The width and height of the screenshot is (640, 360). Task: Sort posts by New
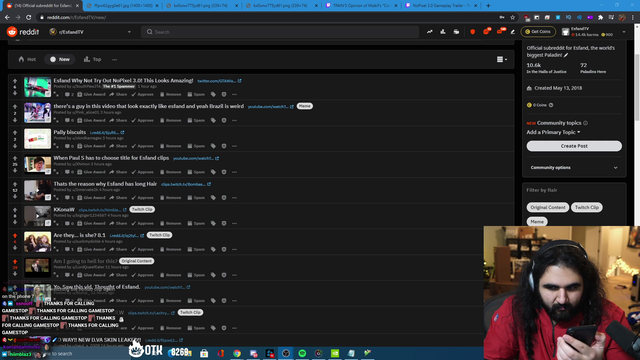[x=60, y=60]
